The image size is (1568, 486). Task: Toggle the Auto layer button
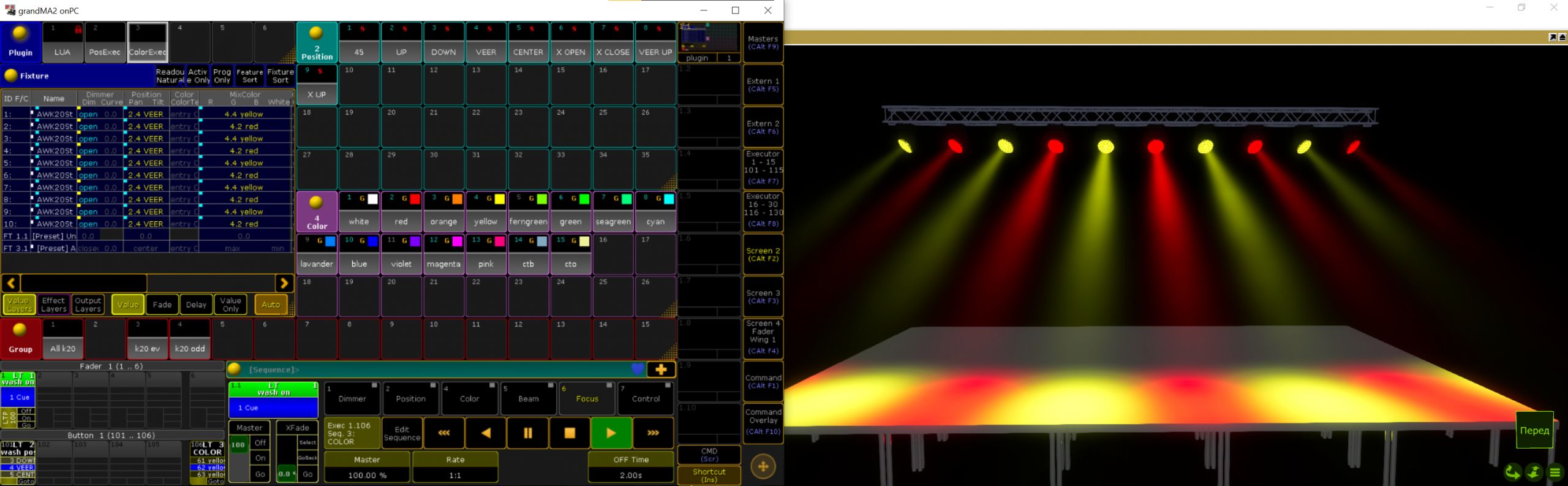271,305
